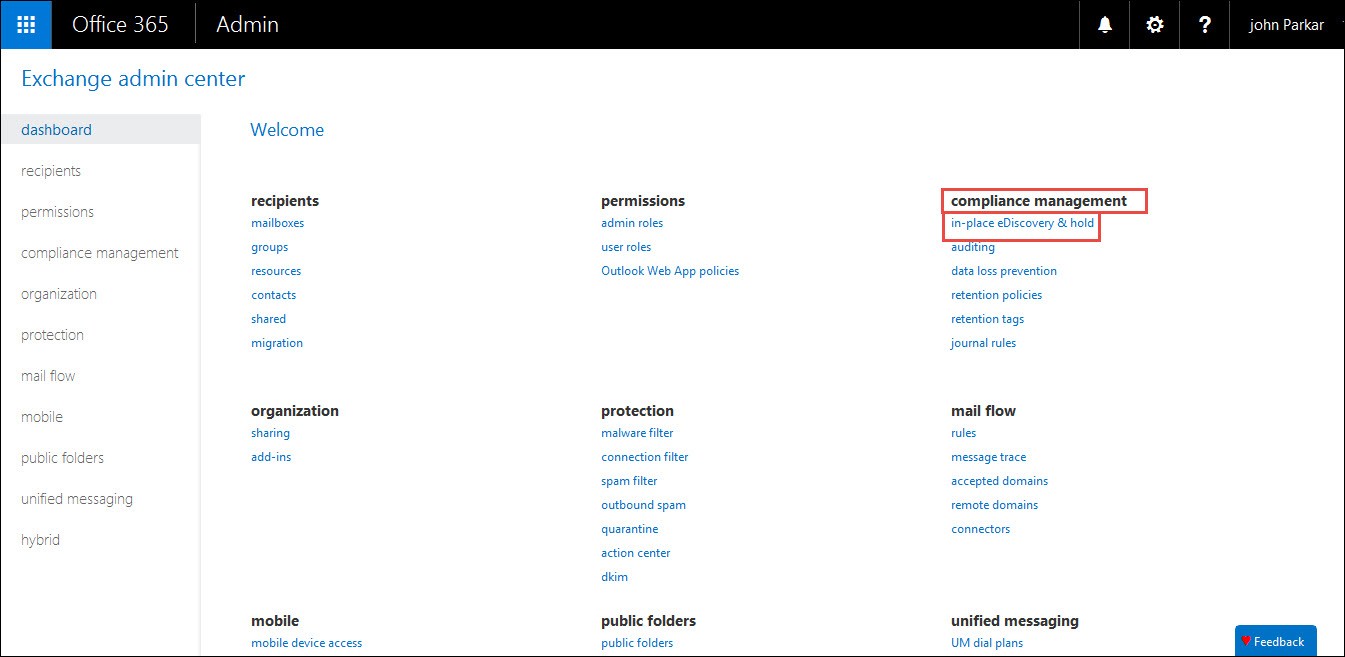Open the Office 365 app launcher
Screen dimensions: 1345x657
pos(25,24)
